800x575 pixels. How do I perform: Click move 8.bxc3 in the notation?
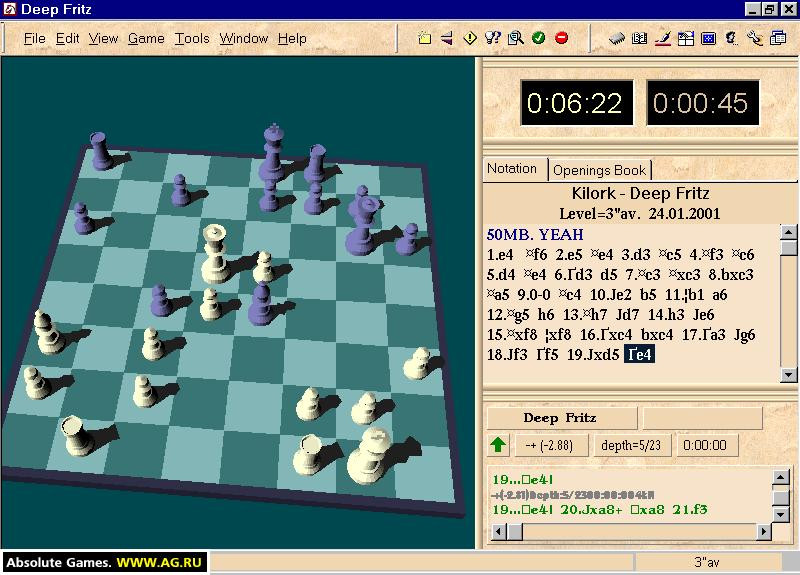[x=731, y=274]
